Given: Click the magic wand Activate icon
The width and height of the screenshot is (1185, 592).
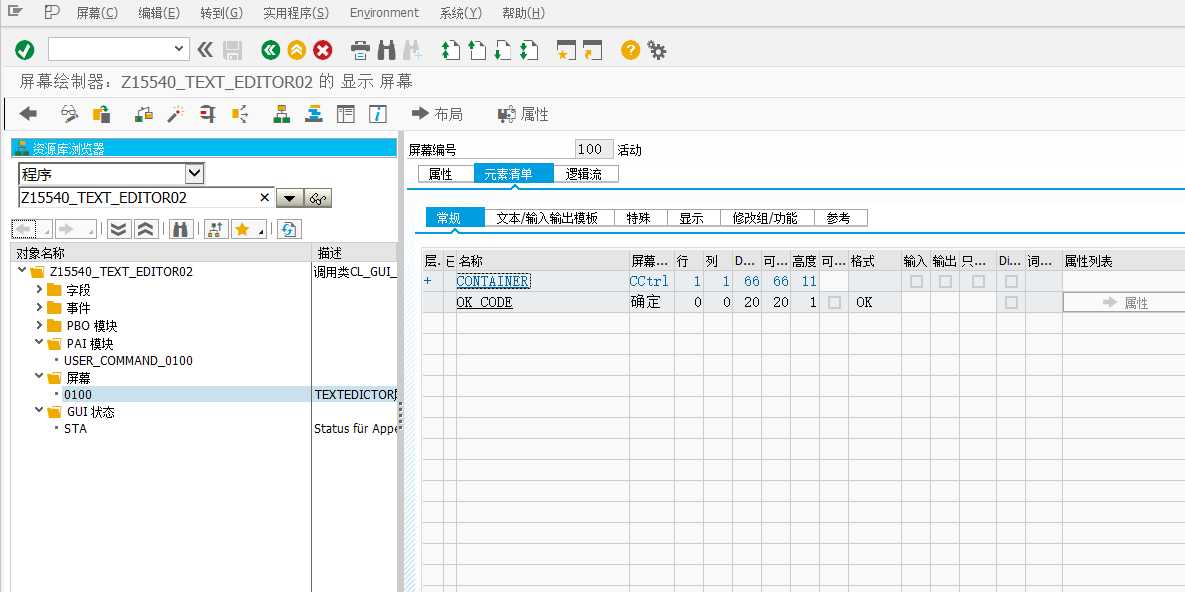Looking at the screenshot, I should pyautogui.click(x=175, y=114).
